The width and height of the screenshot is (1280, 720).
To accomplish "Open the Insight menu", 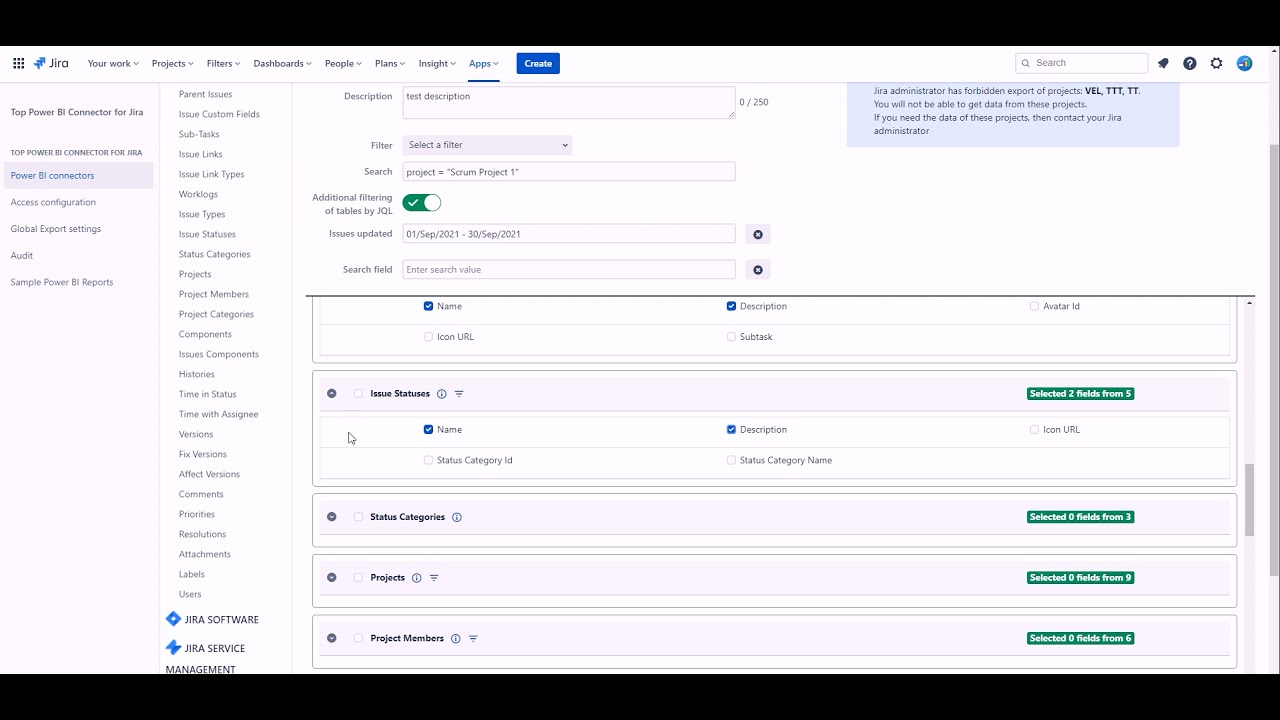I will [437, 63].
